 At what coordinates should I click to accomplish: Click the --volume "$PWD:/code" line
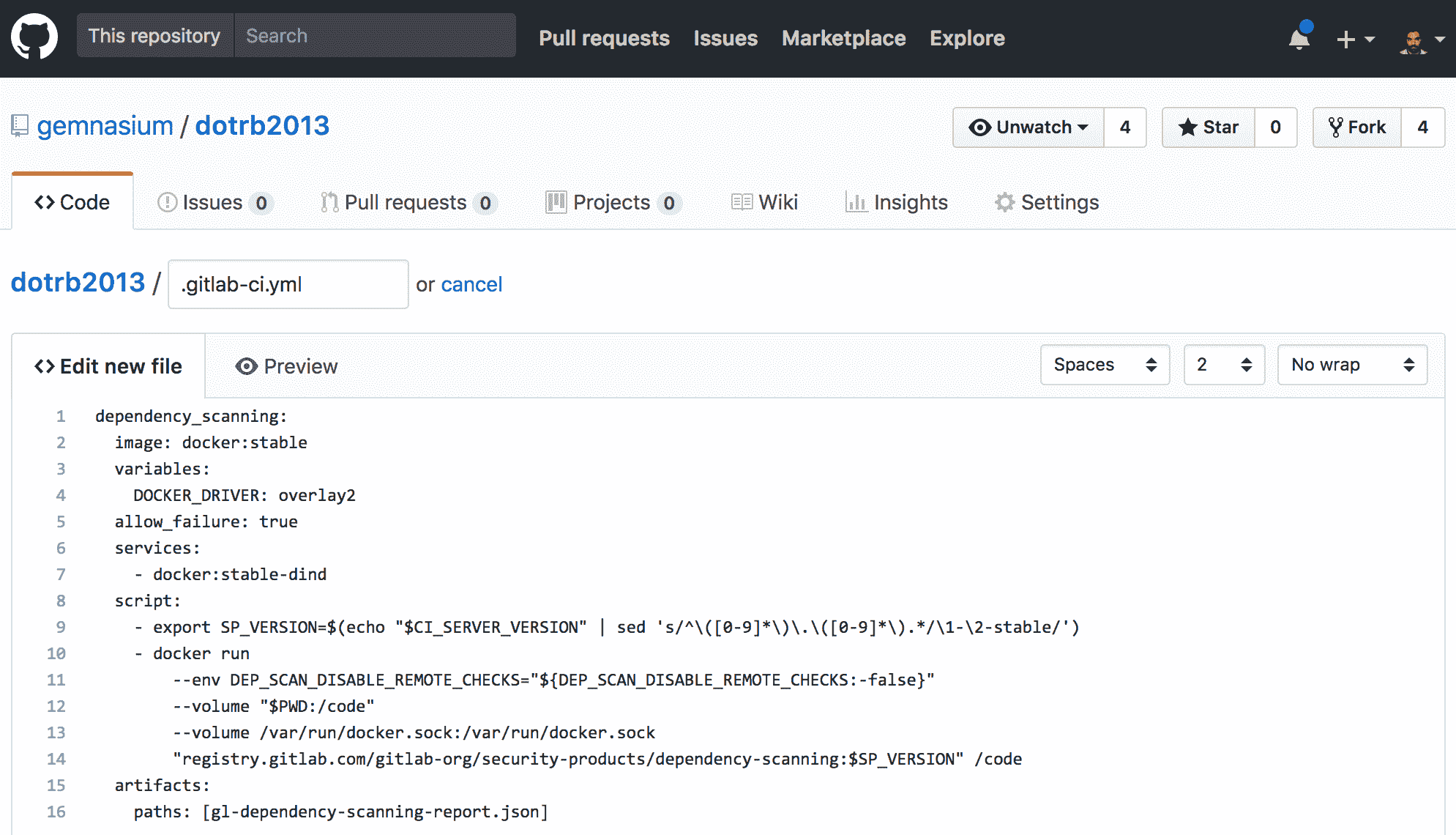point(274,706)
